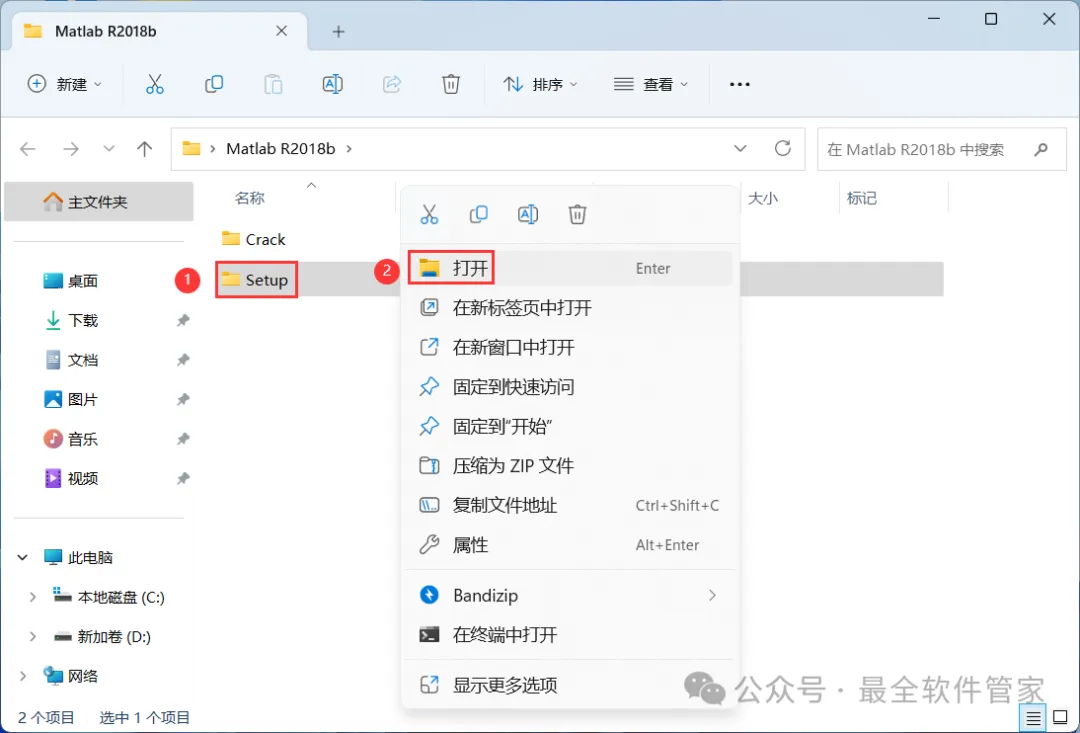
Task: Close the Matlab R2018b tab
Action: 281,31
